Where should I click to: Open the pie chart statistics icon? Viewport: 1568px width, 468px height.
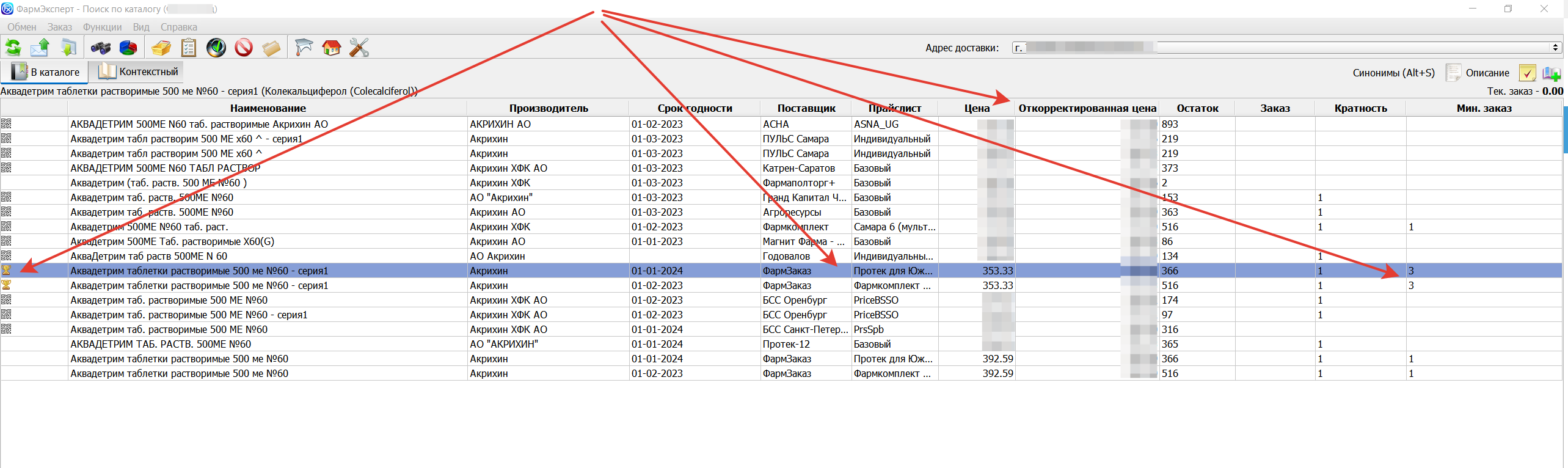[128, 48]
